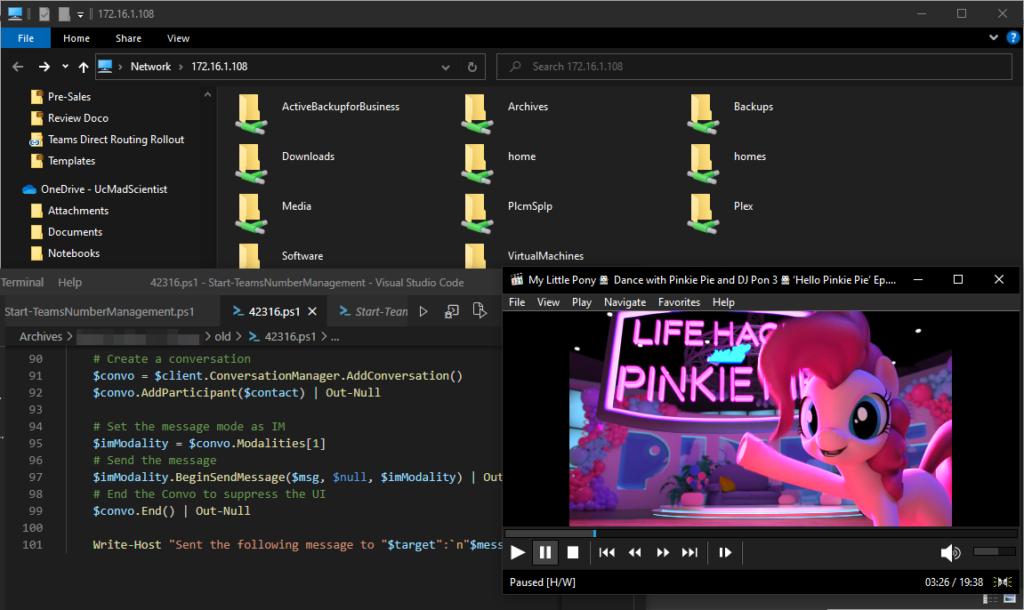Rewind the video in media player
Image resolution: width=1024 pixels, height=610 pixels.
pos(635,553)
